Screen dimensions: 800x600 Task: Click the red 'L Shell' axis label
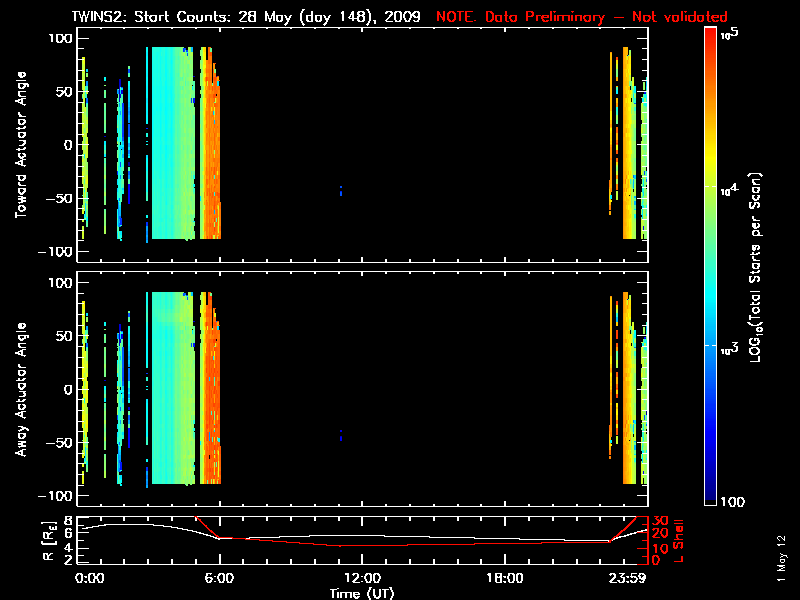(681, 538)
